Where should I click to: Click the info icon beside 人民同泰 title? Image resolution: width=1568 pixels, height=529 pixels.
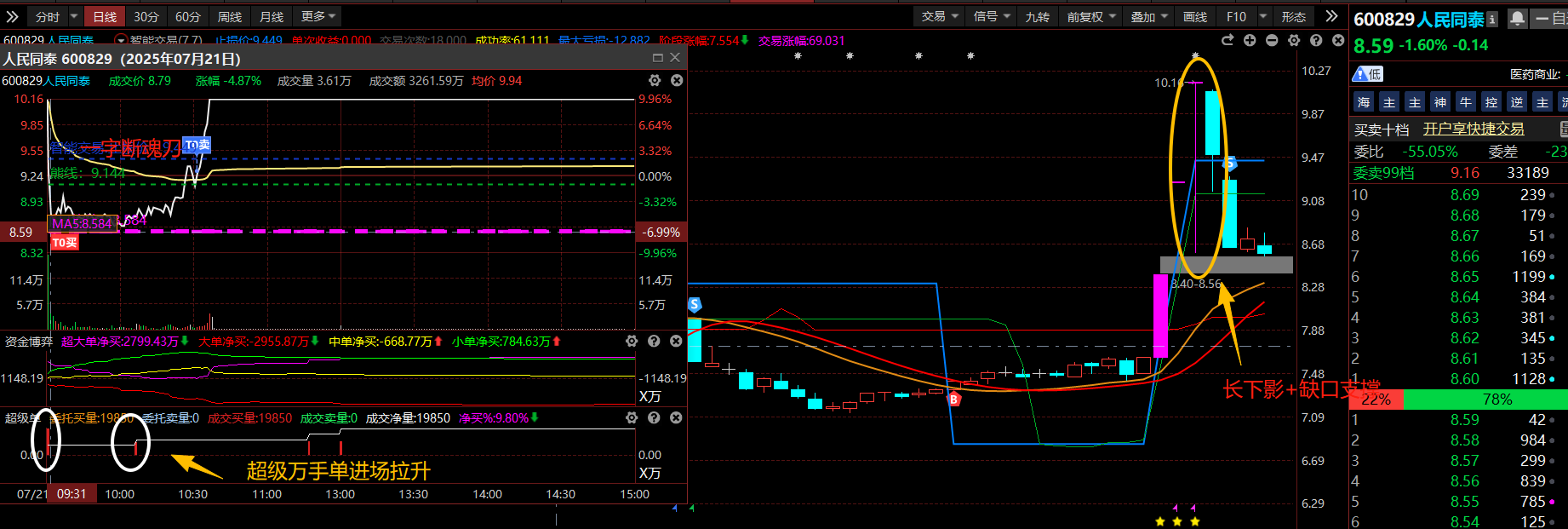[x=1492, y=19]
